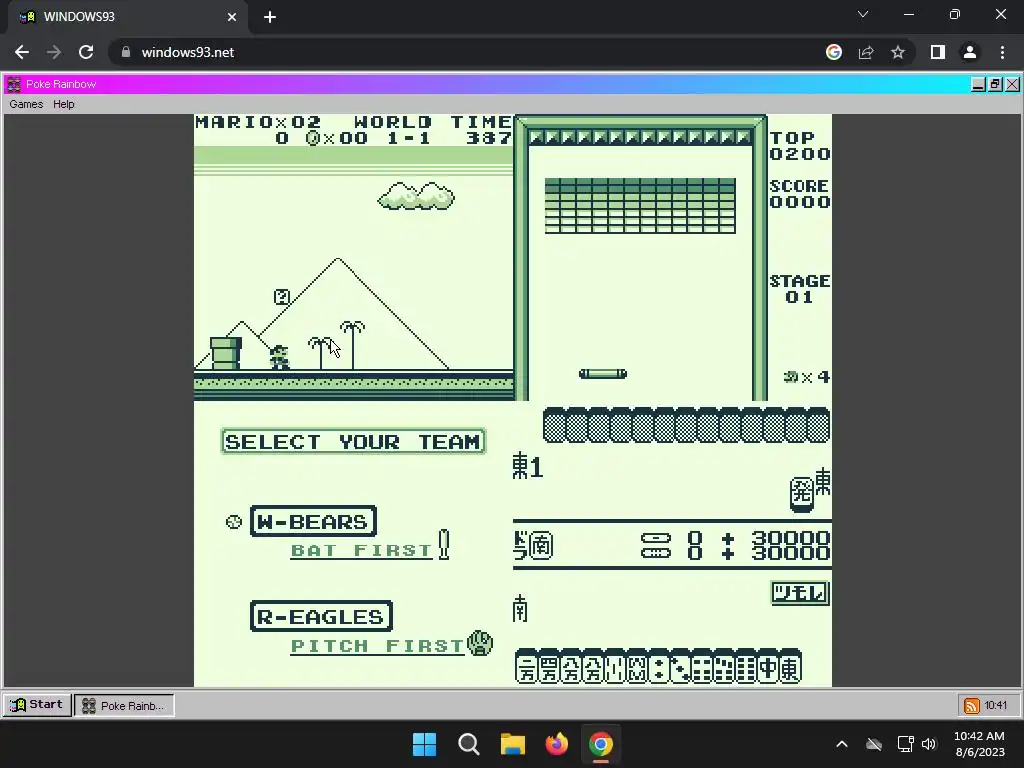Viewport: 1024px width, 768px height.
Task: Click the discarded mahjong tile
Action: pos(801,494)
